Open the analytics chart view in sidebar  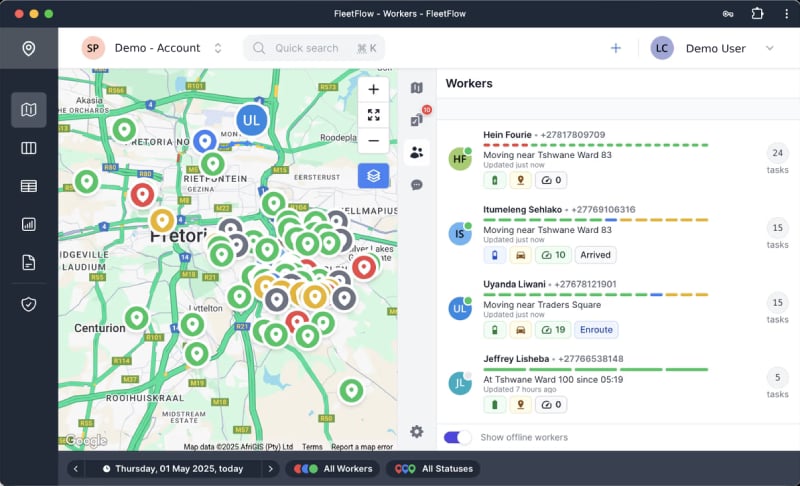(x=29, y=224)
